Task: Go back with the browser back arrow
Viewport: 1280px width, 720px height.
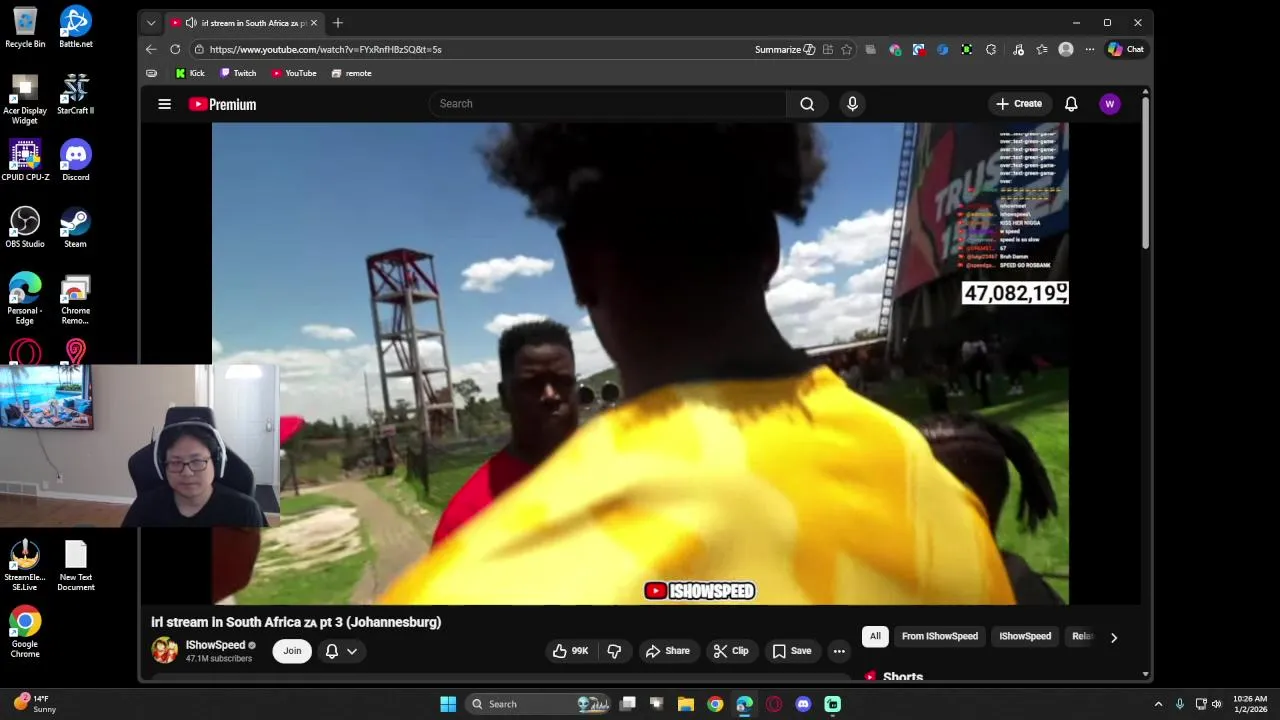Action: pyautogui.click(x=151, y=49)
